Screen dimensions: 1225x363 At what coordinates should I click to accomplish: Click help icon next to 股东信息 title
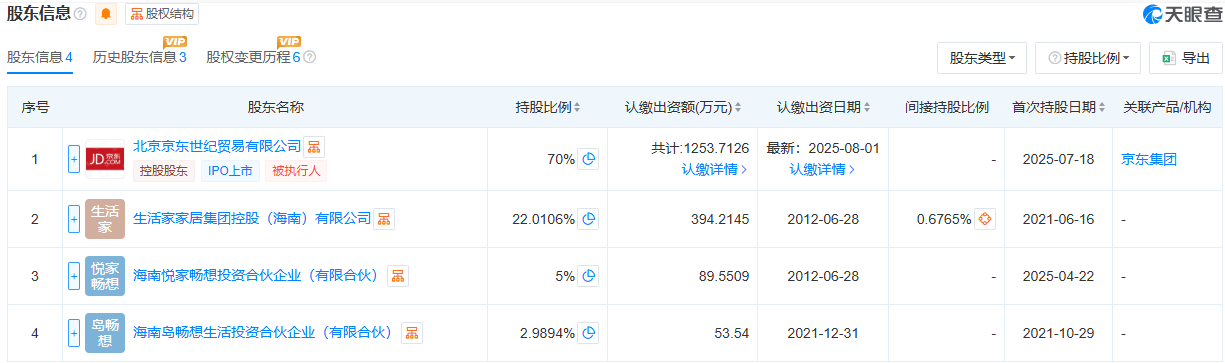80,14
